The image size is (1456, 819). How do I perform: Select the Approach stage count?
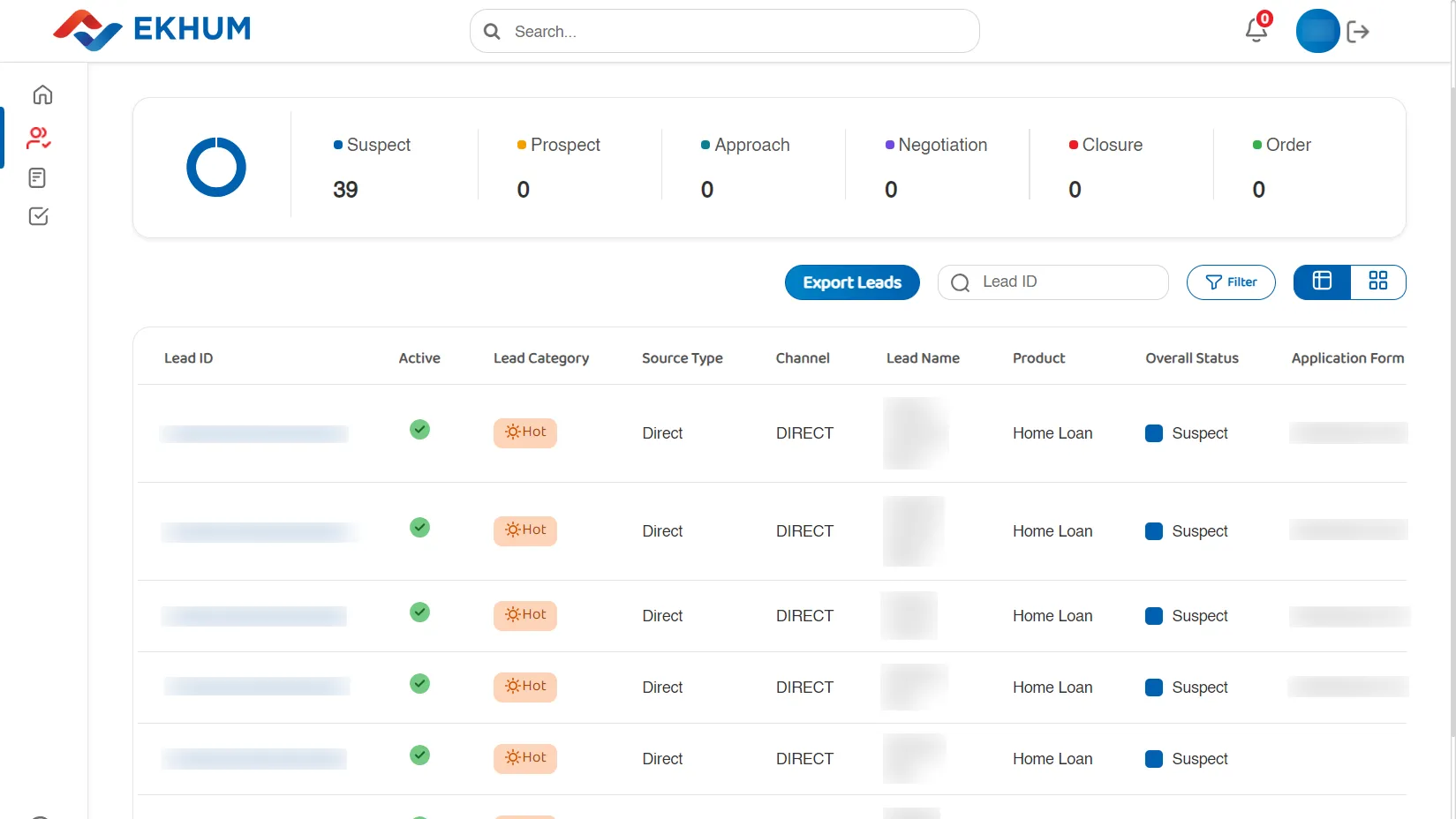tap(707, 190)
